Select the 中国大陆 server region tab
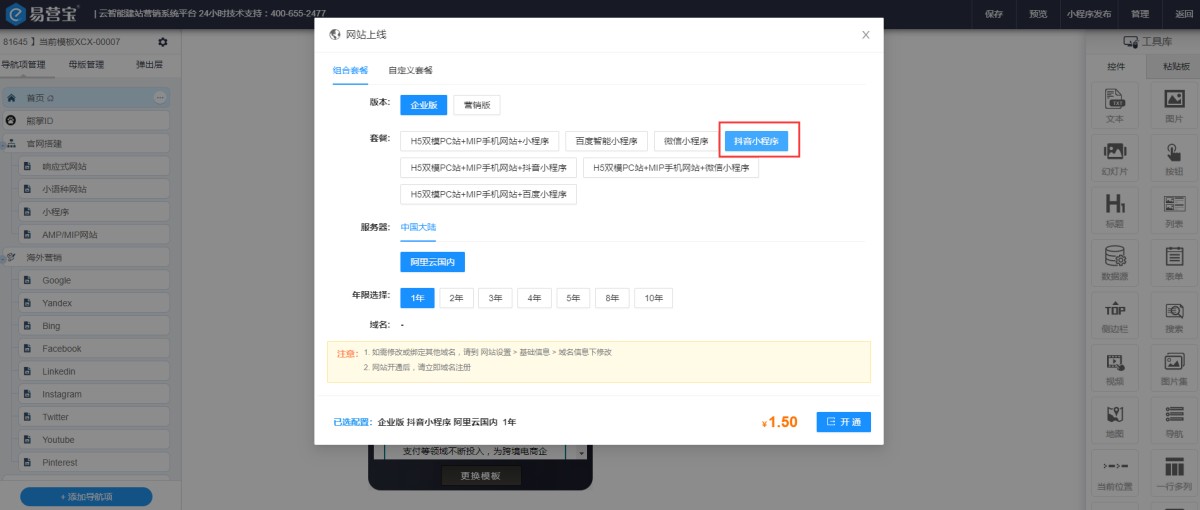Screen dimensions: 1200x510 [x=418, y=227]
